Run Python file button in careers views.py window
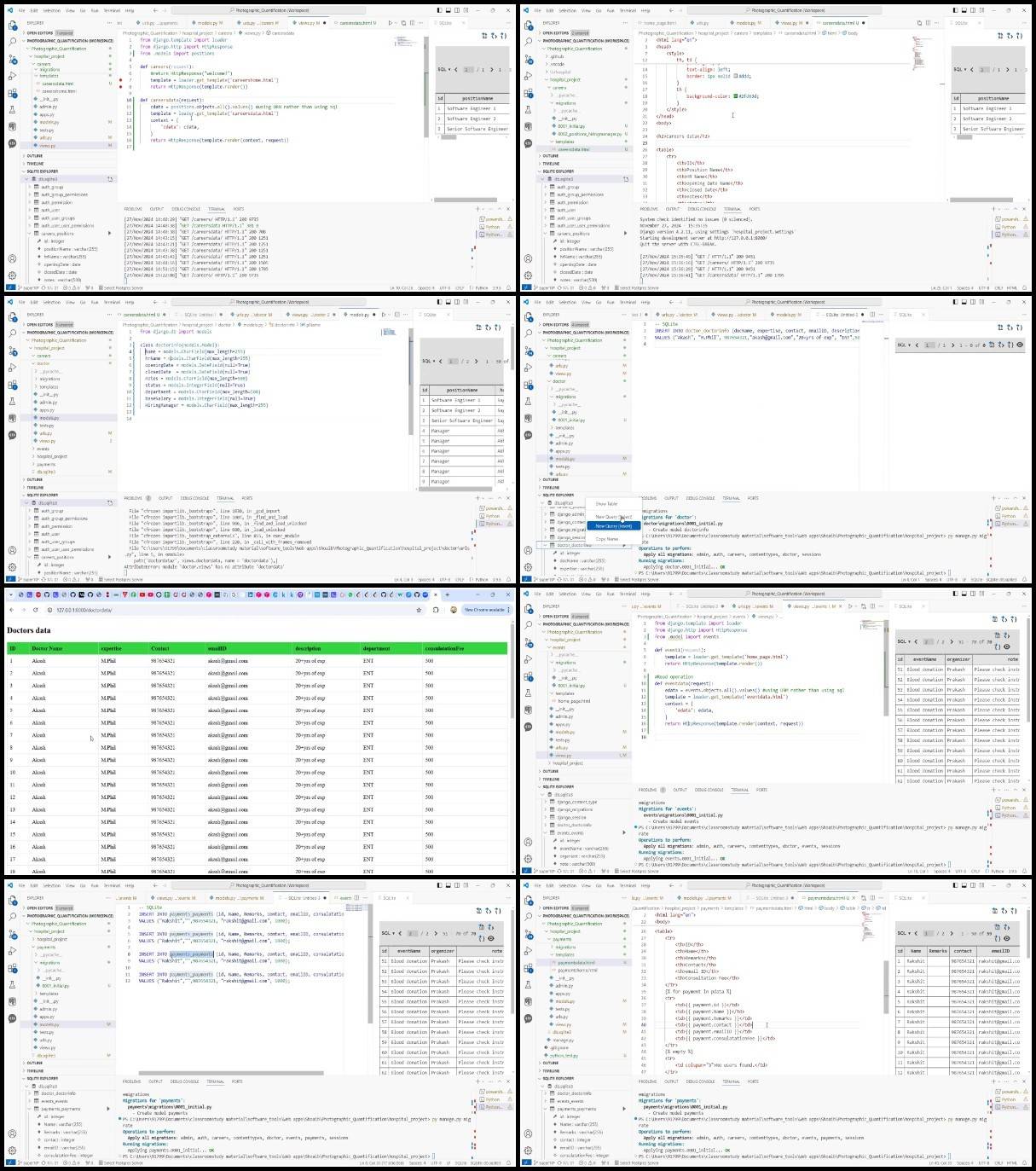The image size is (1036, 1171). click(390, 23)
